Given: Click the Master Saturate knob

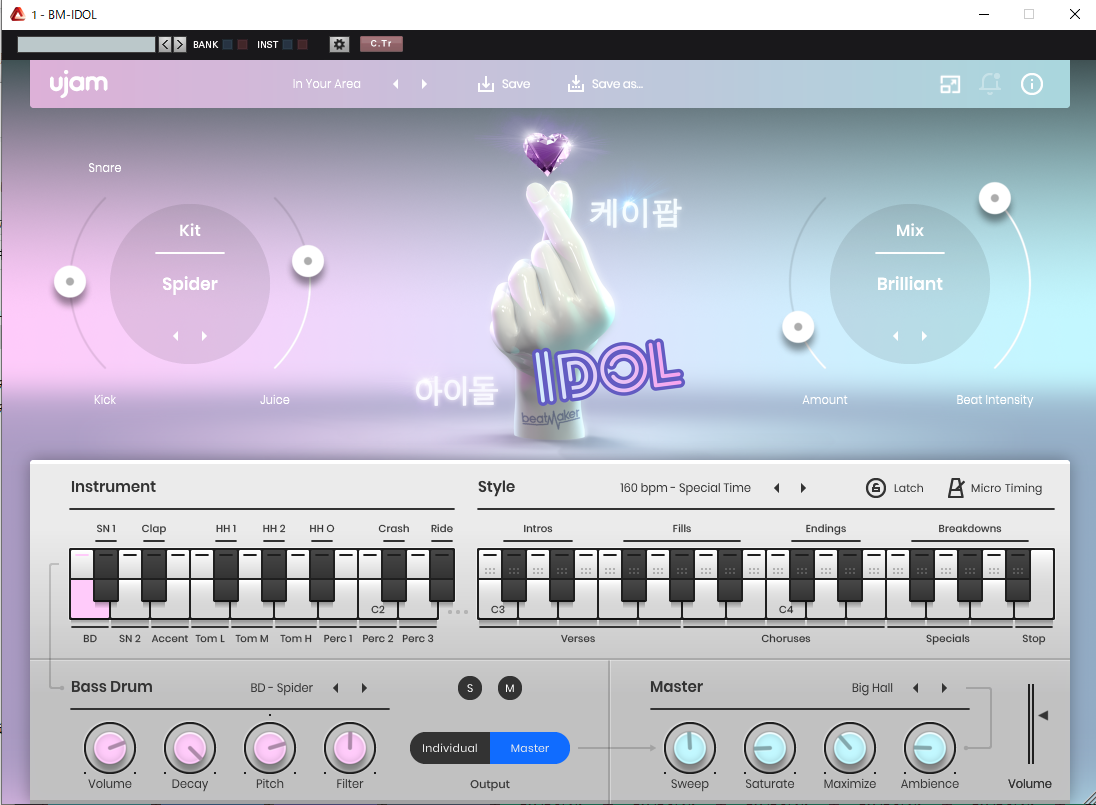Looking at the screenshot, I should pos(770,748).
